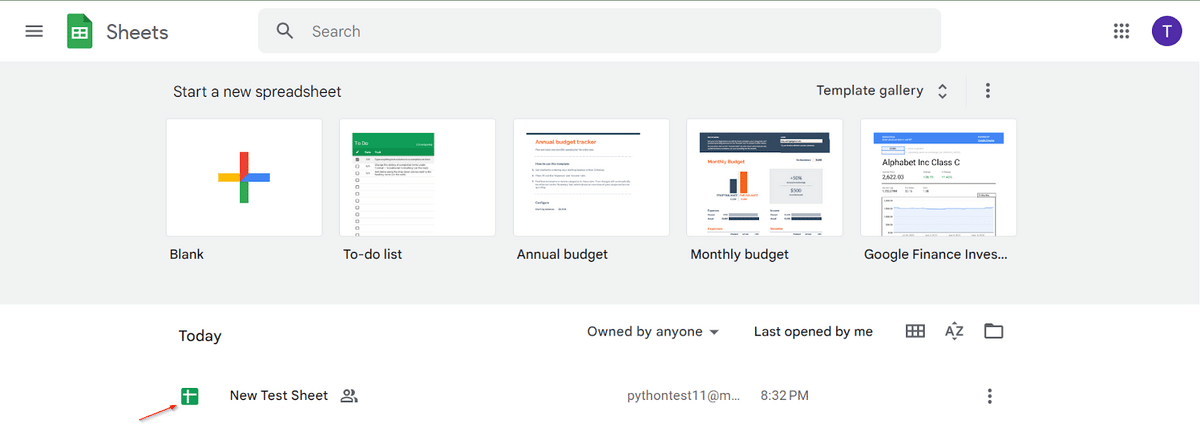Create a Blank spreadsheet

click(244, 177)
